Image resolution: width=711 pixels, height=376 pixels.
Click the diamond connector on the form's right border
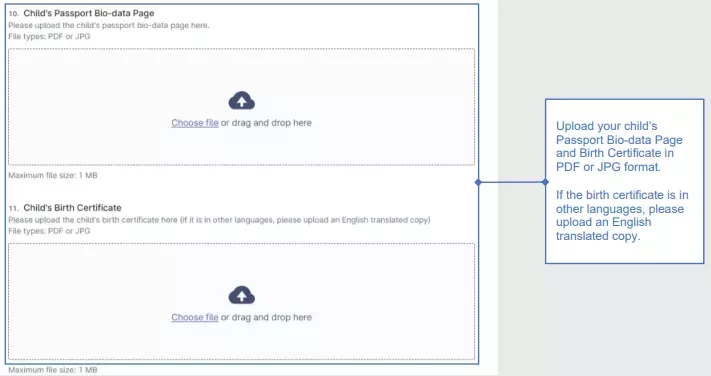tap(478, 182)
